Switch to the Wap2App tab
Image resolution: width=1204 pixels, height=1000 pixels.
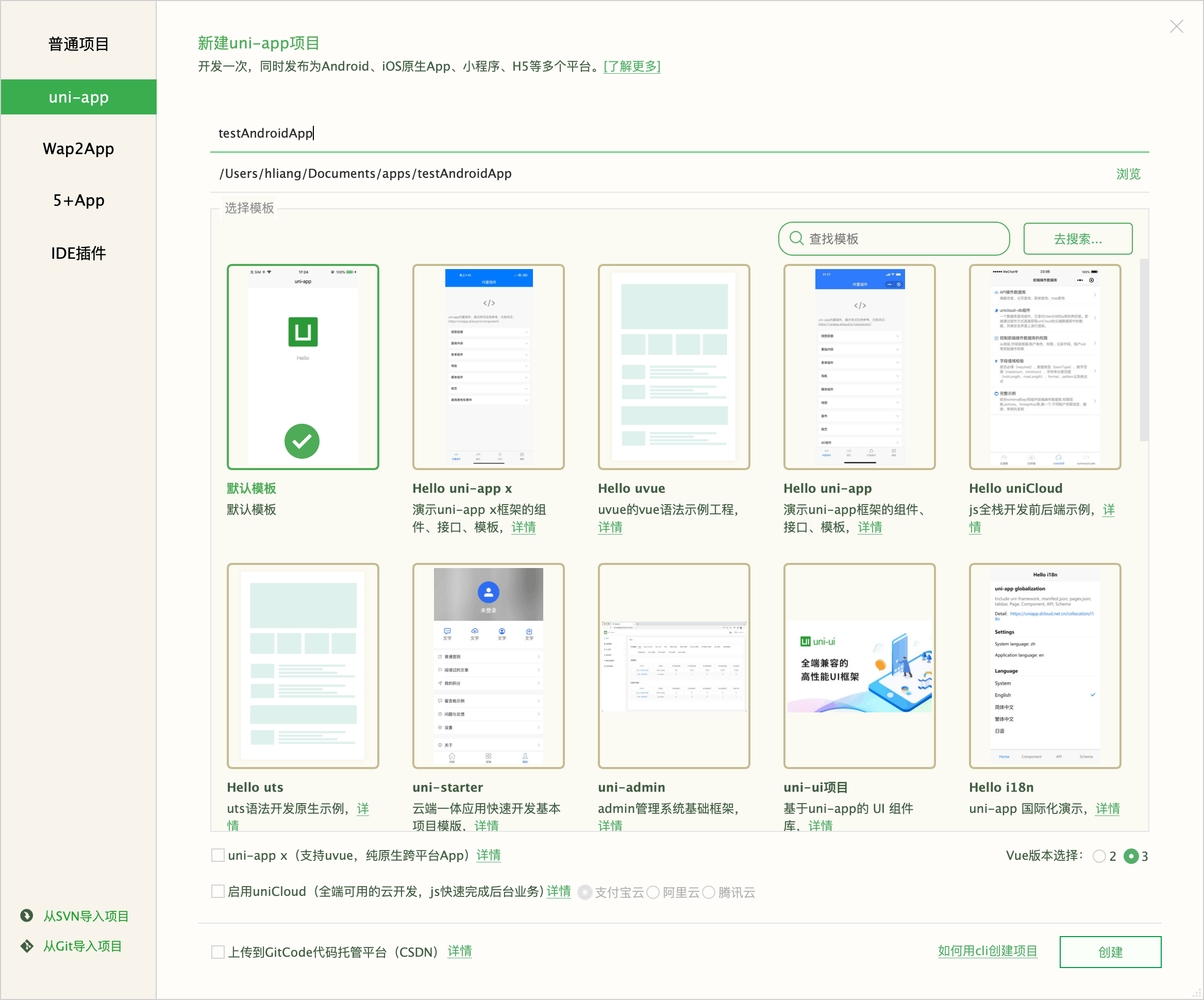point(78,149)
